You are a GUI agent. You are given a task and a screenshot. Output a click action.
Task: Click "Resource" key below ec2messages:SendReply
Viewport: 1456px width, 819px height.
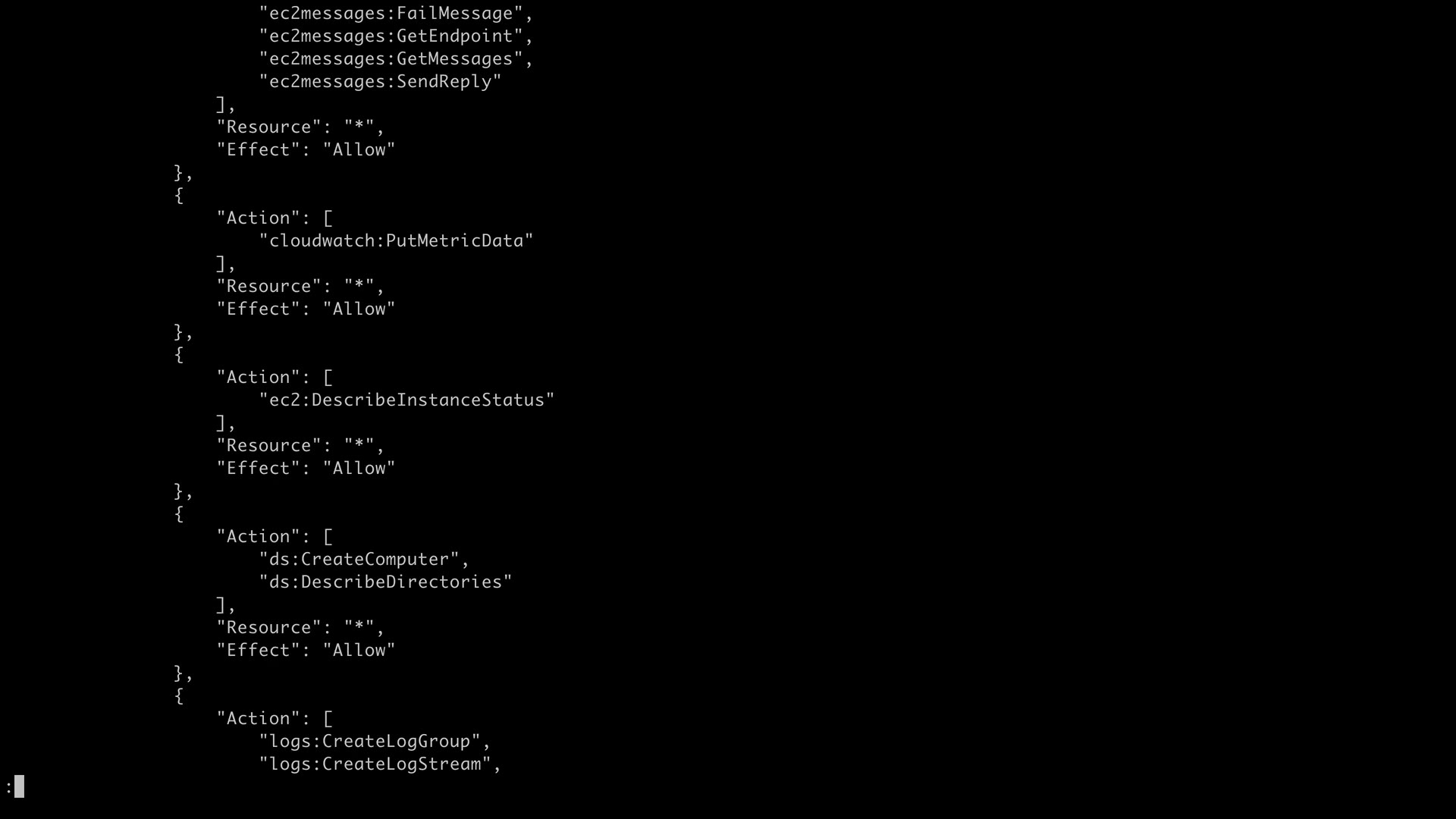[x=269, y=127]
